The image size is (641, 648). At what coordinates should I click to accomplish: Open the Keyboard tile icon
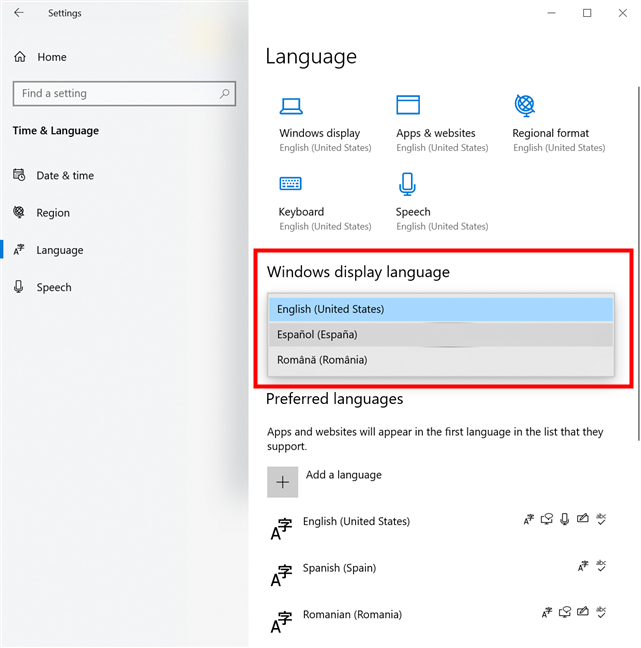coord(291,183)
